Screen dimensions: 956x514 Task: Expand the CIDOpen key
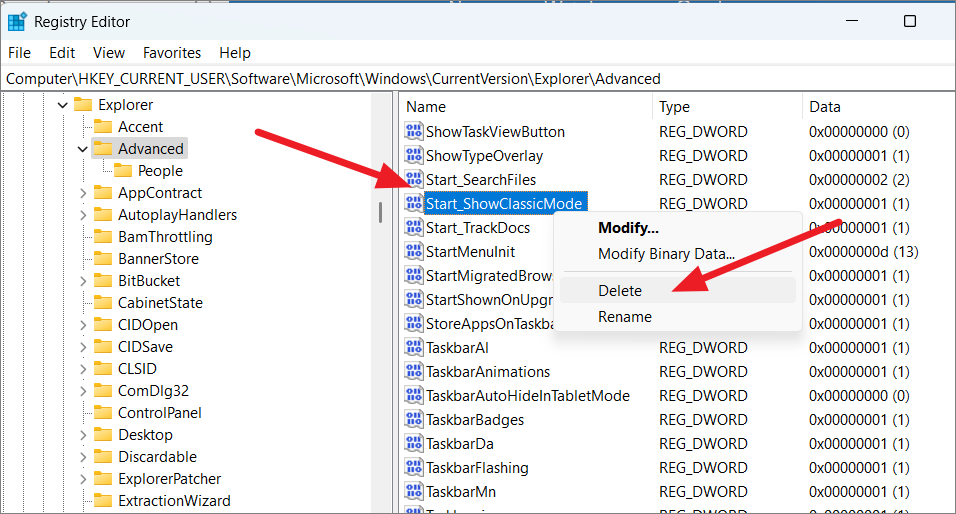(83, 325)
